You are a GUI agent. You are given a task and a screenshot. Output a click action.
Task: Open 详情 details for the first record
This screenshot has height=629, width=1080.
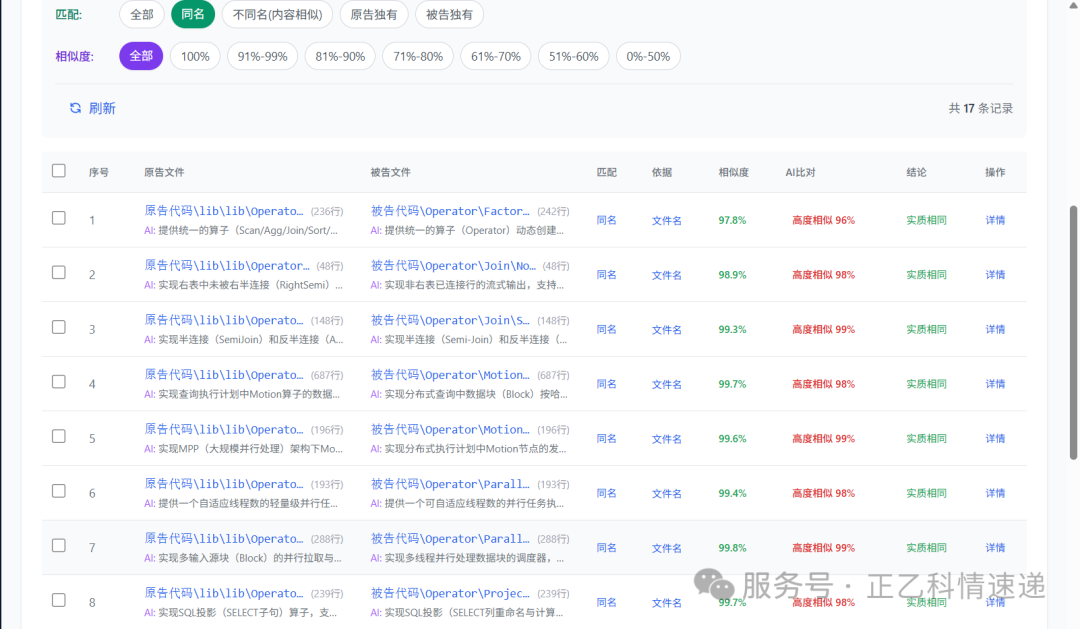[995, 219]
